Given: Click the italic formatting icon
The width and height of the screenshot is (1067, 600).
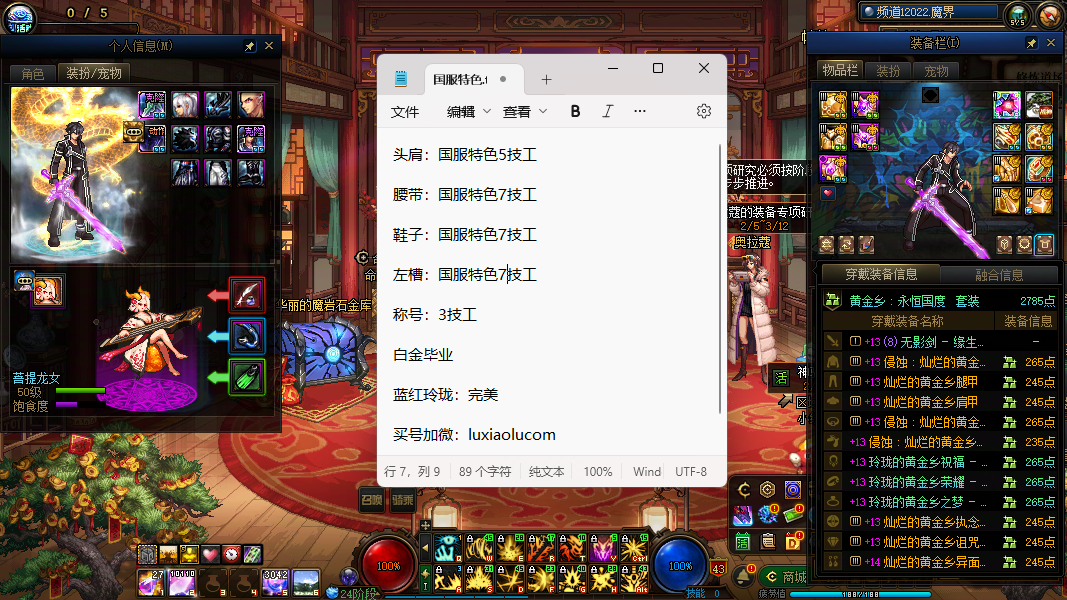Looking at the screenshot, I should [x=607, y=111].
